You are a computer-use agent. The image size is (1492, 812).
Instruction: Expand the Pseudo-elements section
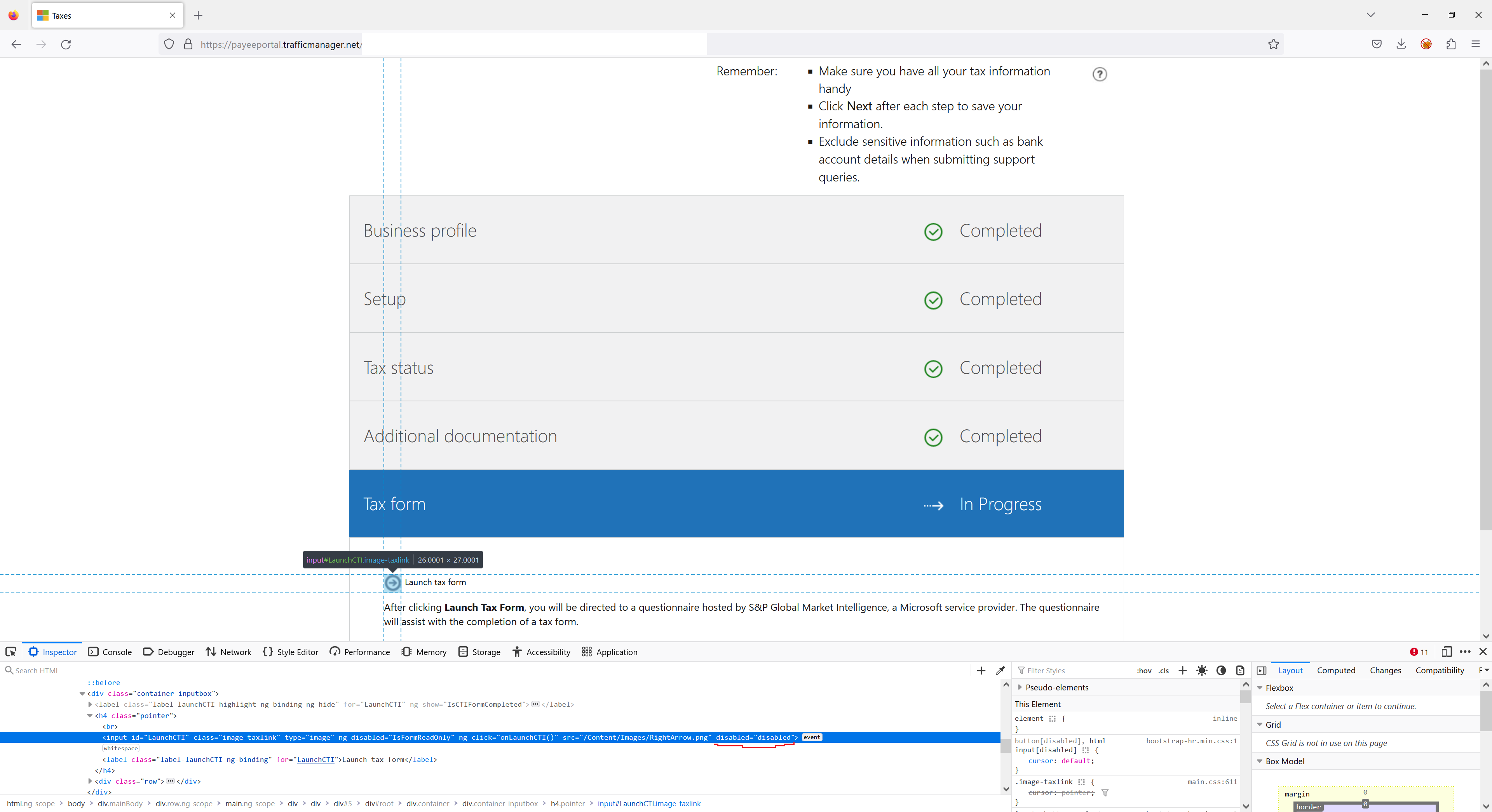1020,687
